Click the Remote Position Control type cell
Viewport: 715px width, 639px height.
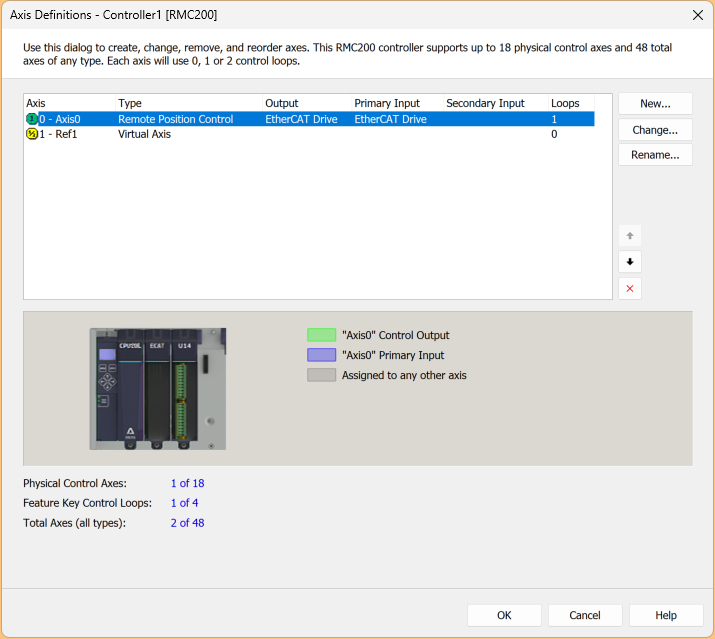tap(176, 119)
